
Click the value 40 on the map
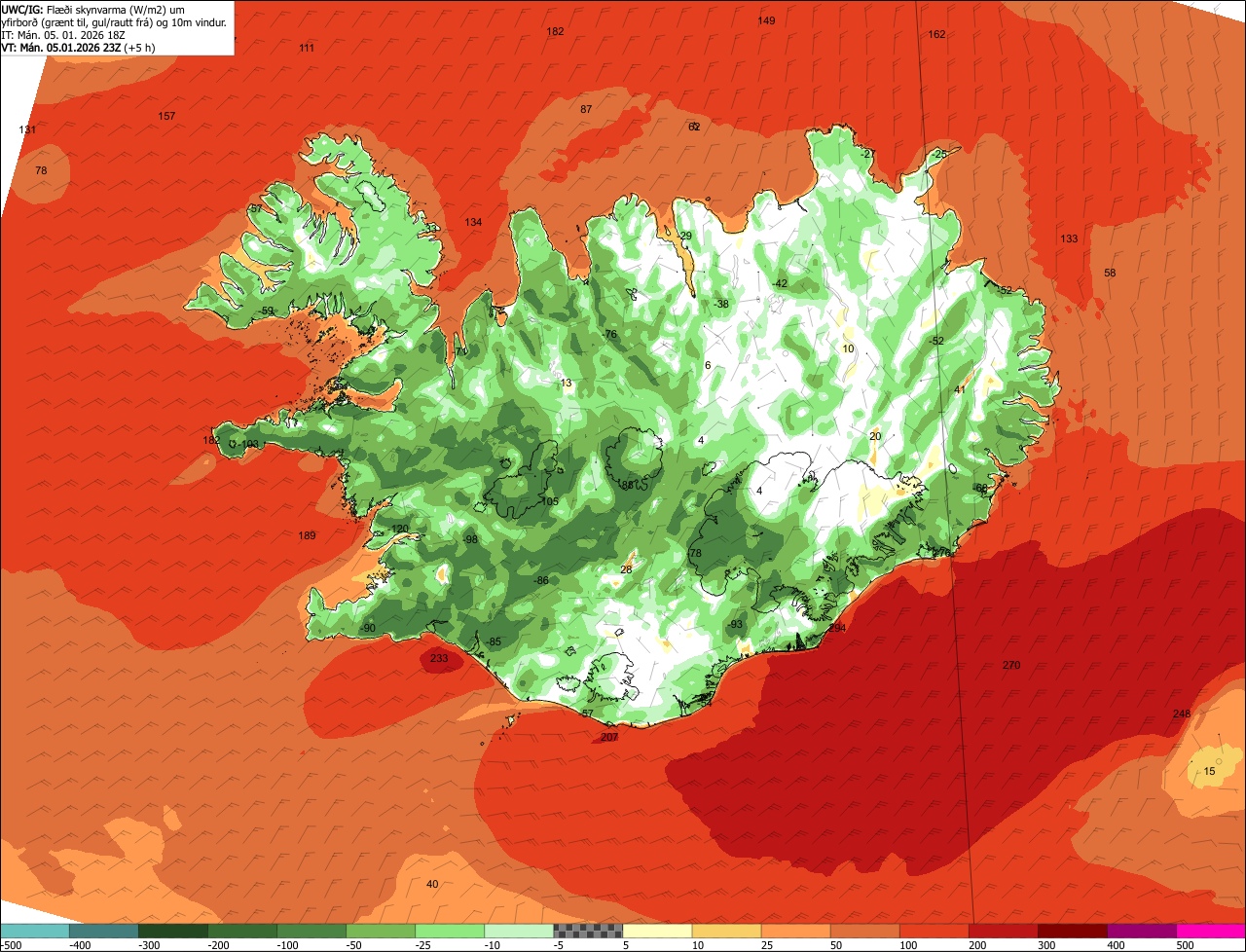pyautogui.click(x=432, y=884)
